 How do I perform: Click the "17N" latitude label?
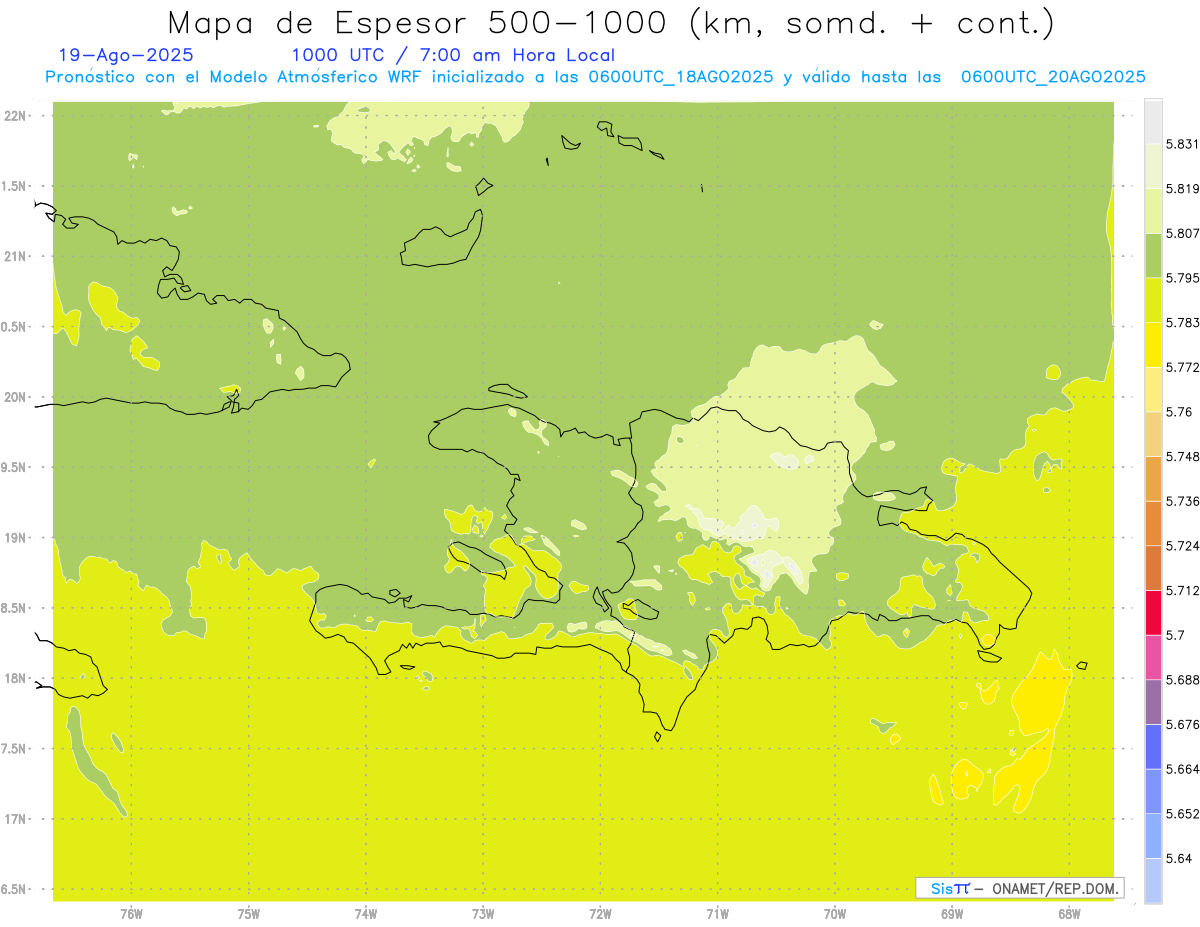[14, 819]
